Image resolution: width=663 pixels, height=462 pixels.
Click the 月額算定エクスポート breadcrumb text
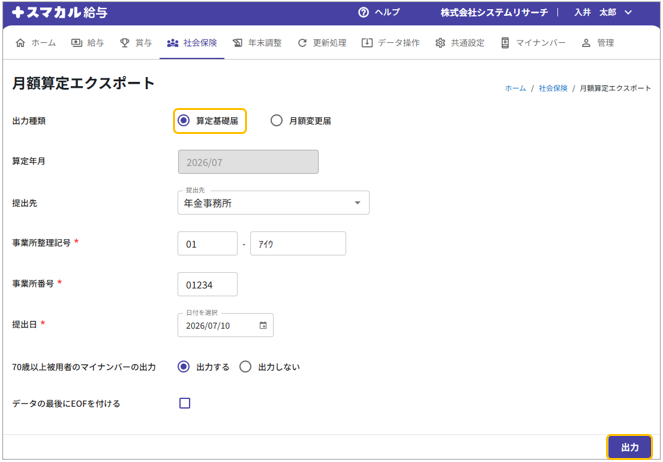[615, 88]
